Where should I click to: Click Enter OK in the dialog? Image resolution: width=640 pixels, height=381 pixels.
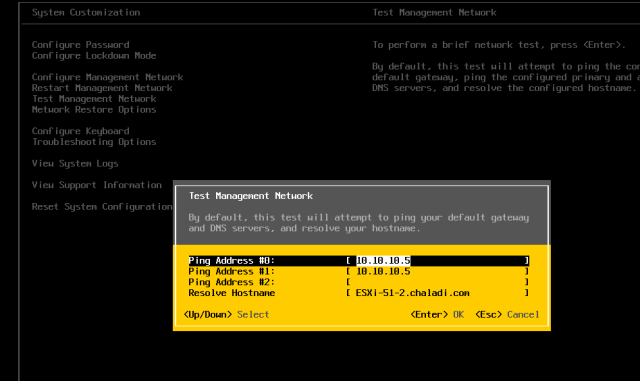click(x=437, y=314)
